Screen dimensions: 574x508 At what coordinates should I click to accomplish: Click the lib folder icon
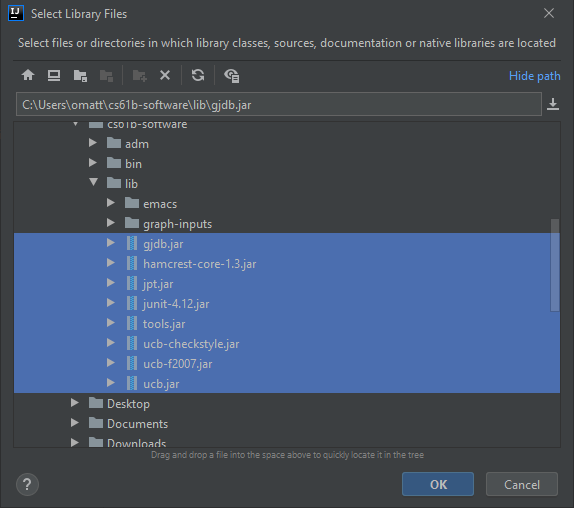(x=114, y=183)
